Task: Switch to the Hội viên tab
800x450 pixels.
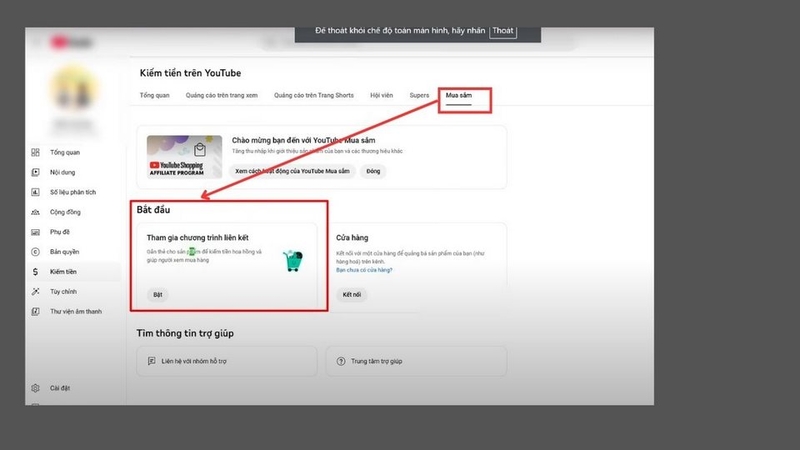Action: (x=382, y=95)
